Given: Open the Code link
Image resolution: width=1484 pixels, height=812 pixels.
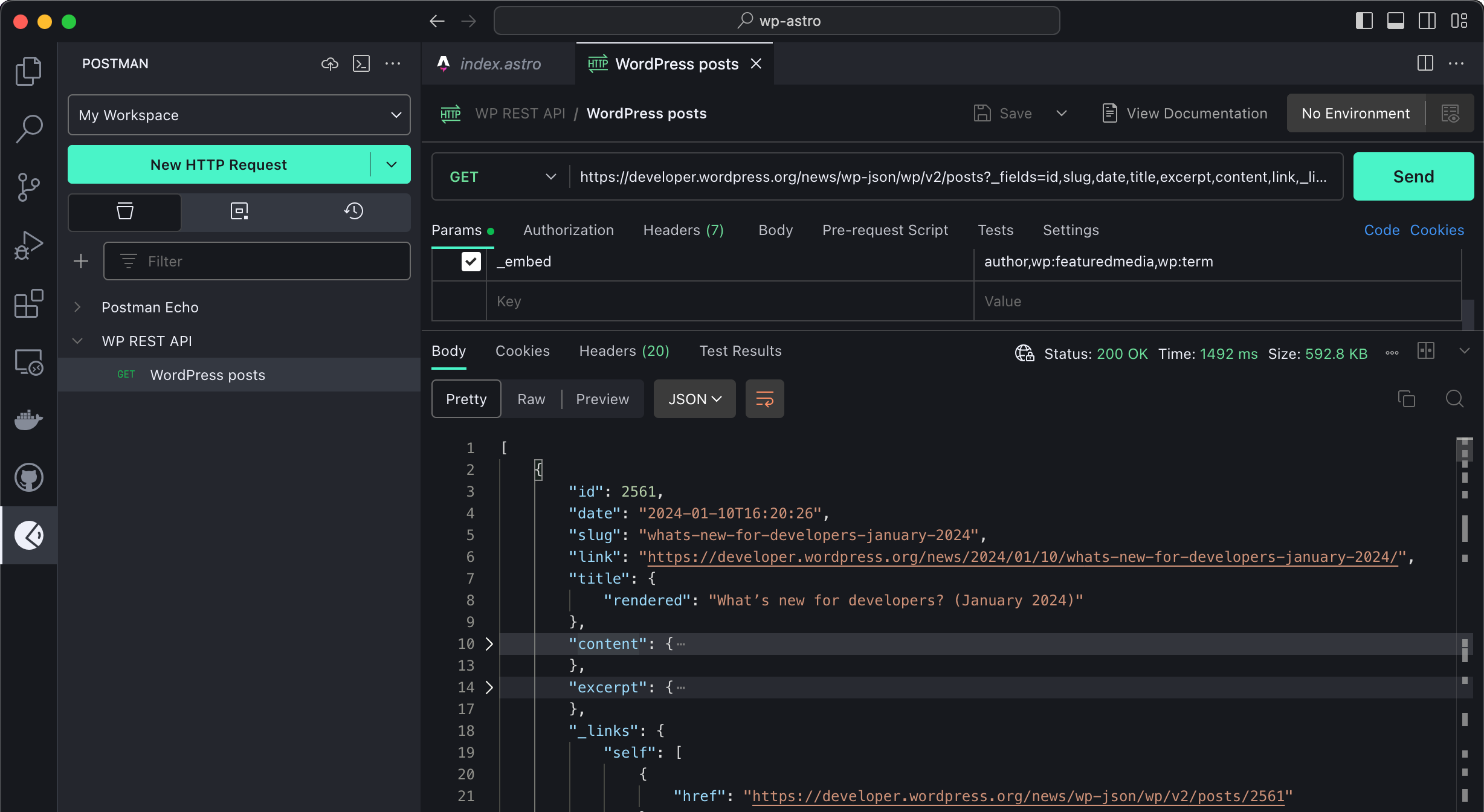Looking at the screenshot, I should [x=1382, y=230].
